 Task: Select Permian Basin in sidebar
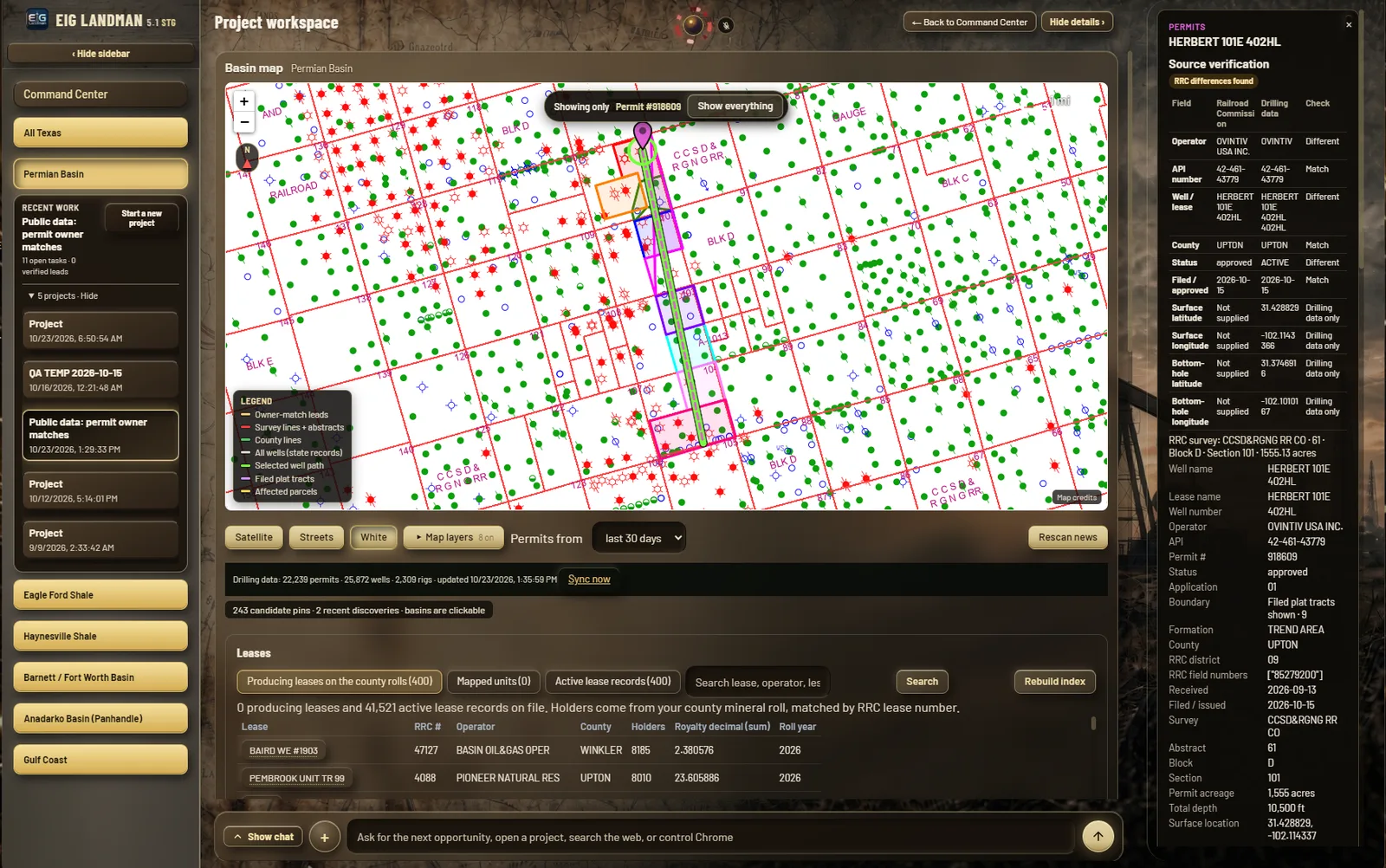tap(100, 174)
